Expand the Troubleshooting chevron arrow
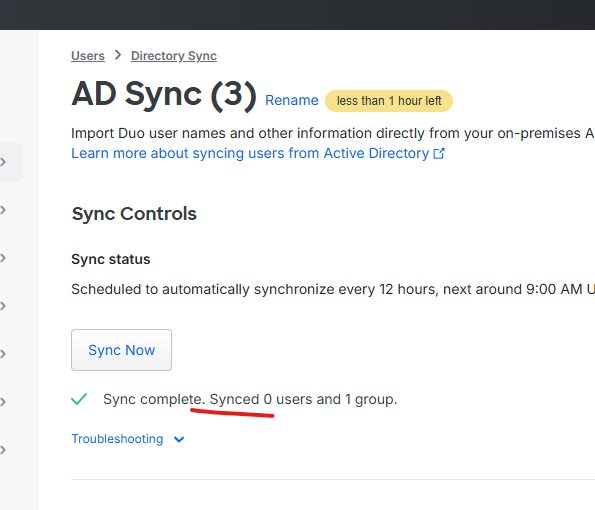 tap(179, 439)
